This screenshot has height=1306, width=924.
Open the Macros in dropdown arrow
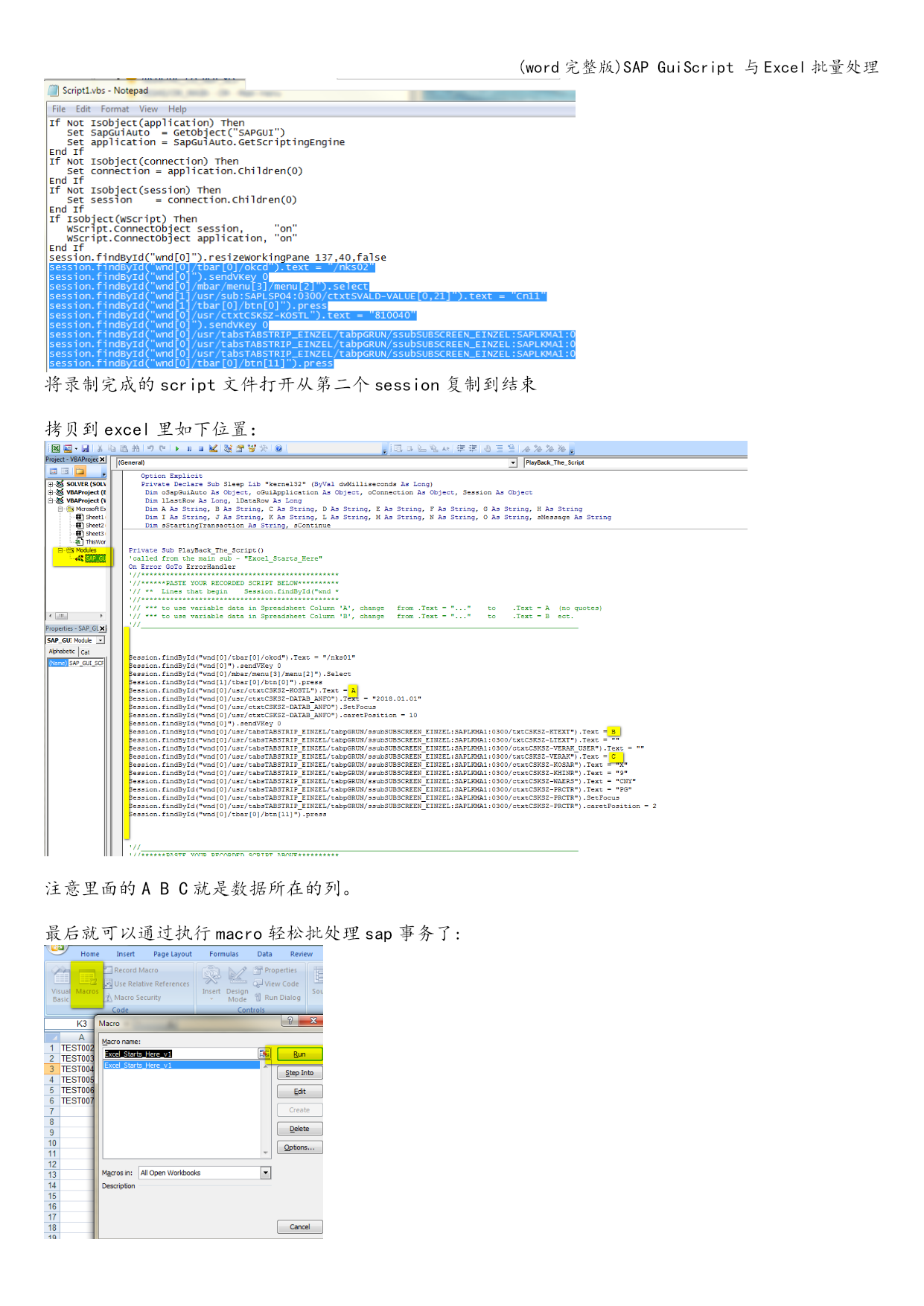(266, 1173)
